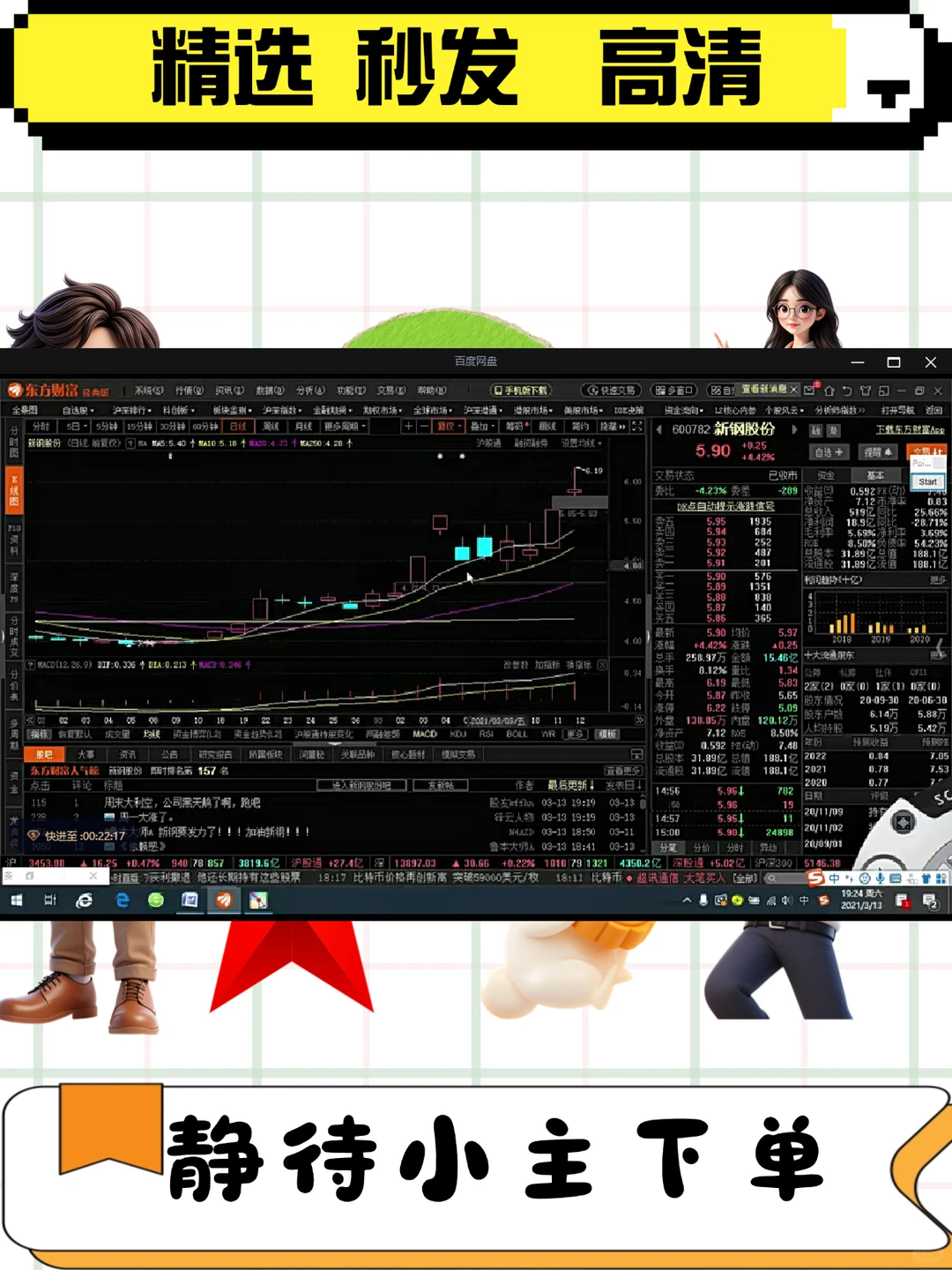This screenshot has width=952, height=1270.
Task: Switch to 5分钟 chart period
Action: coord(107,426)
